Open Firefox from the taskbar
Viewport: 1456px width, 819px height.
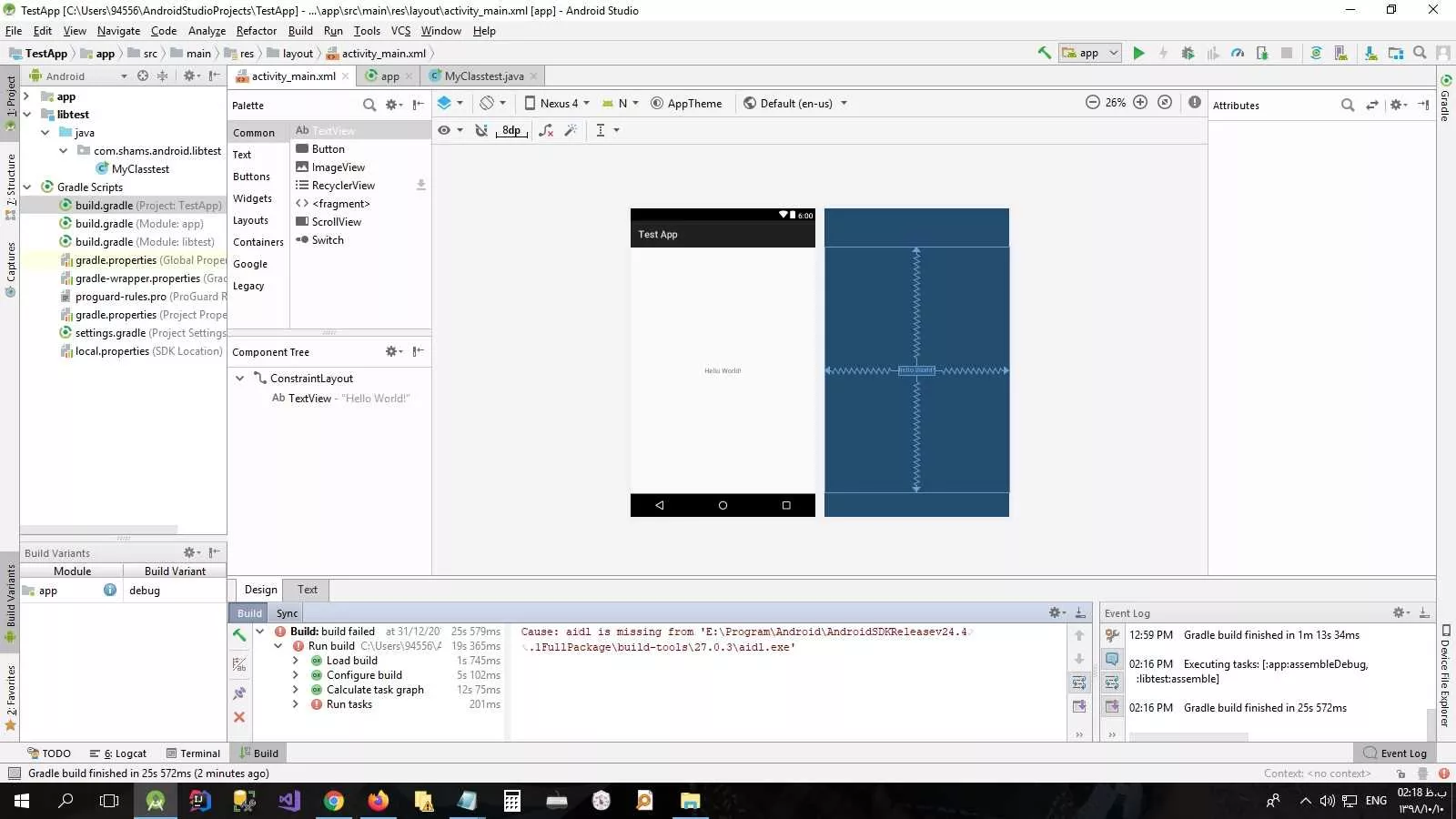[x=379, y=801]
